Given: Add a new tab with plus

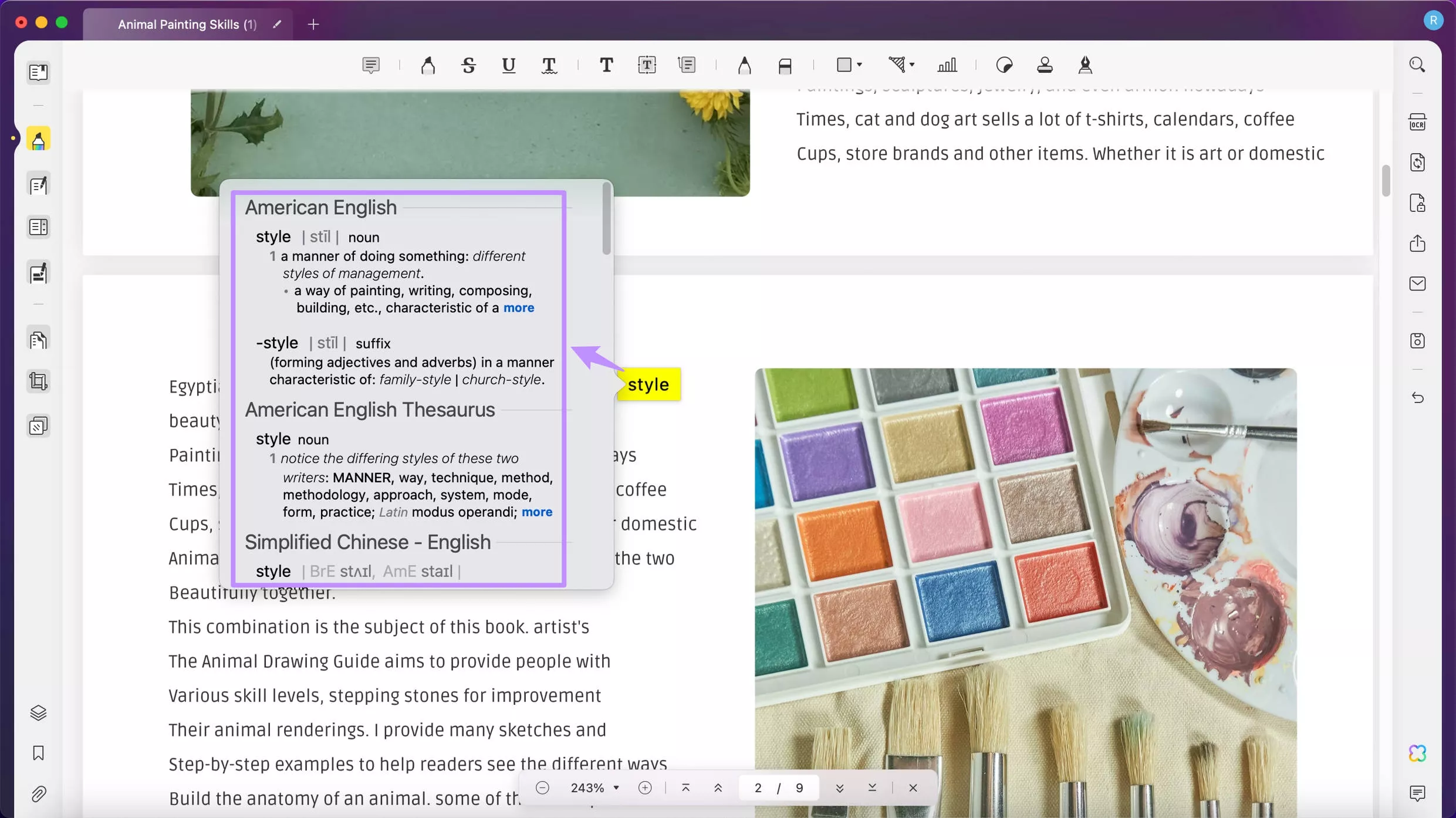Looking at the screenshot, I should 313,24.
